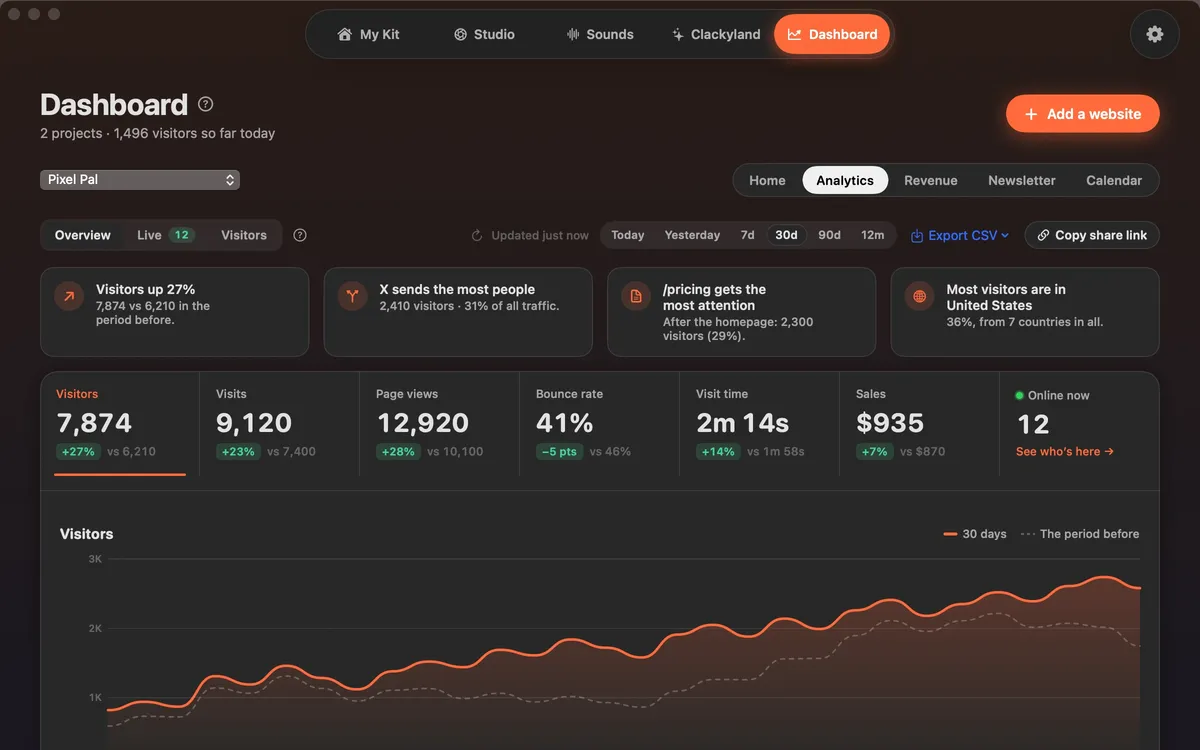The image size is (1200, 750).
Task: Click the house icon on My Kit
Action: click(345, 34)
